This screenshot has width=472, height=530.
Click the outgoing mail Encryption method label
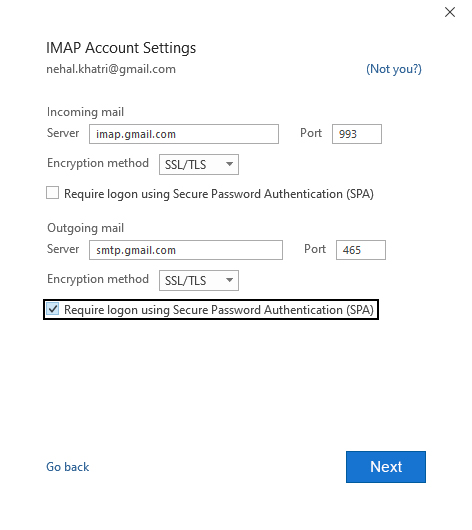click(98, 279)
